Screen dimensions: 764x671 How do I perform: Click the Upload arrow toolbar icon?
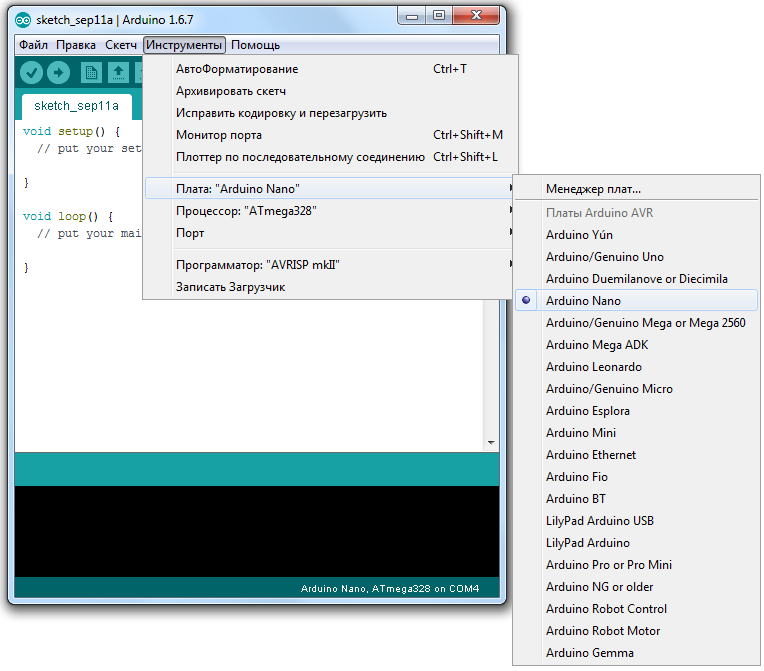click(59, 72)
